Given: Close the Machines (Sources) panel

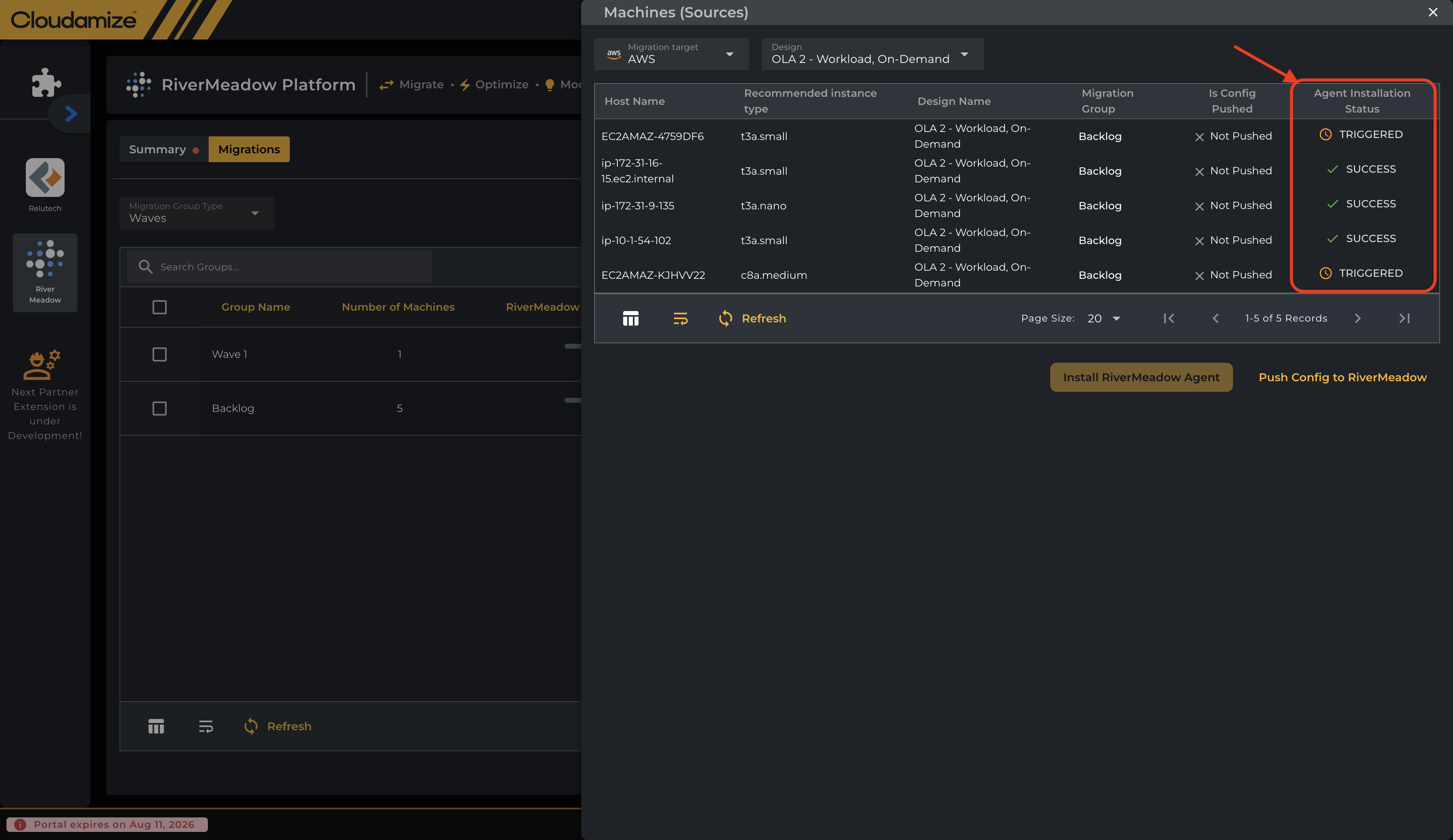Looking at the screenshot, I should [x=1432, y=12].
